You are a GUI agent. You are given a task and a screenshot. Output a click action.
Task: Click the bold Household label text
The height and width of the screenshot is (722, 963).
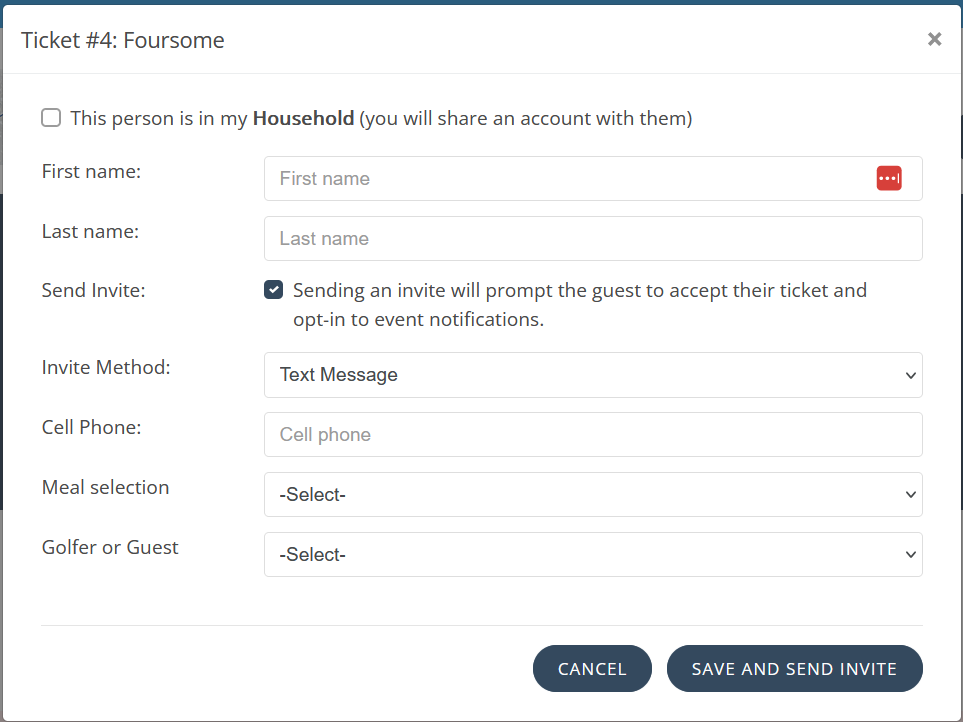pos(303,118)
